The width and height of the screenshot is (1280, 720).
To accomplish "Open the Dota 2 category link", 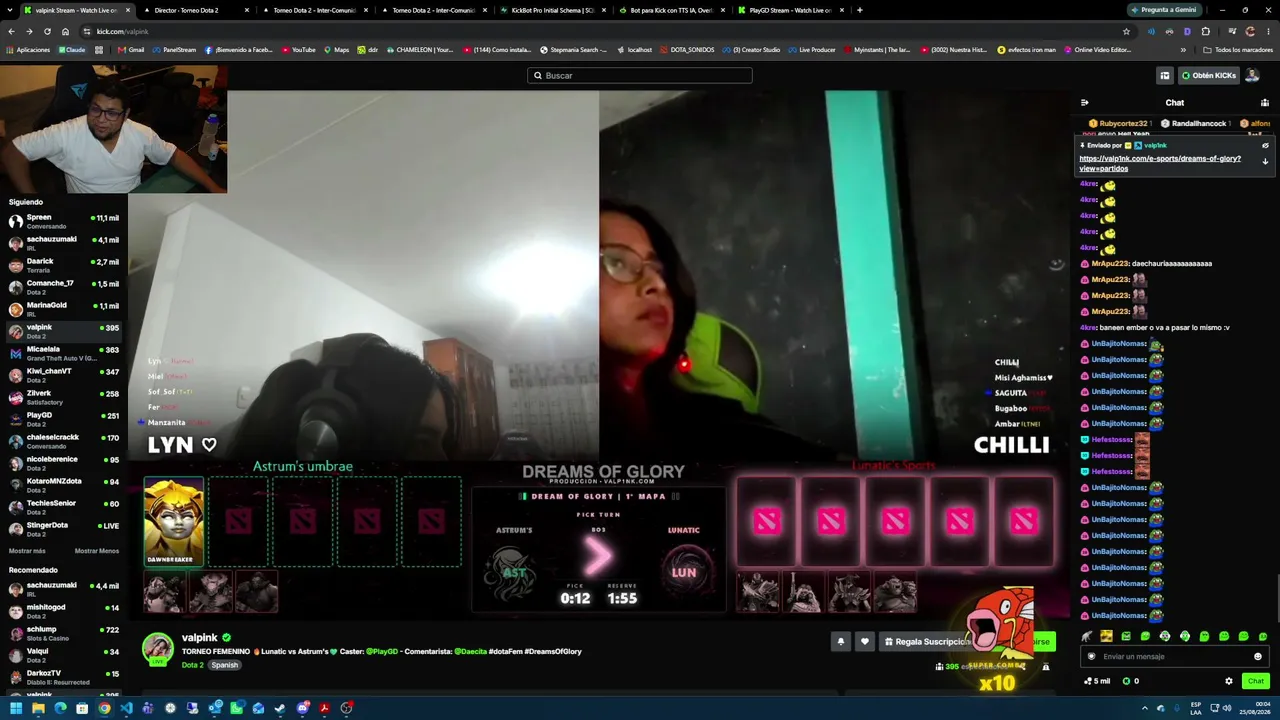I will (x=192, y=665).
